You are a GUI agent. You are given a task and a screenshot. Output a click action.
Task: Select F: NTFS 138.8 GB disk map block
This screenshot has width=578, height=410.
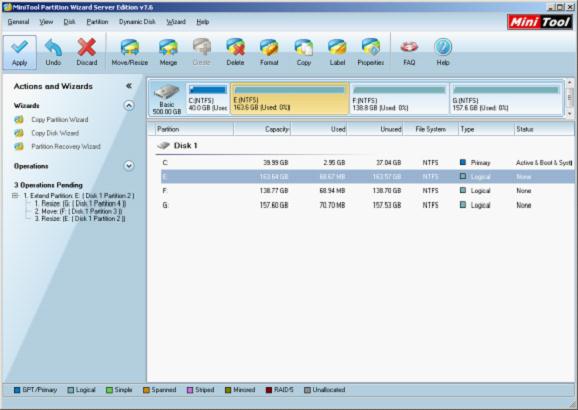point(399,98)
